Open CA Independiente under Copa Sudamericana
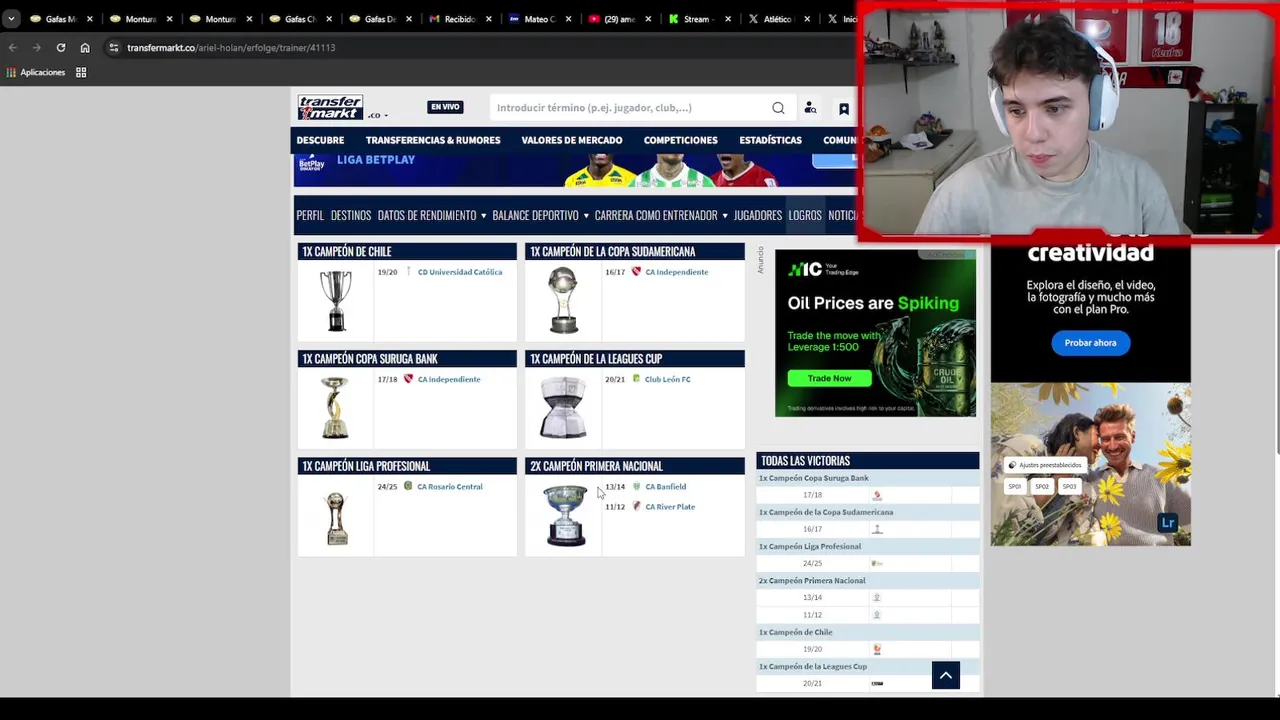The height and width of the screenshot is (720, 1280). point(677,272)
